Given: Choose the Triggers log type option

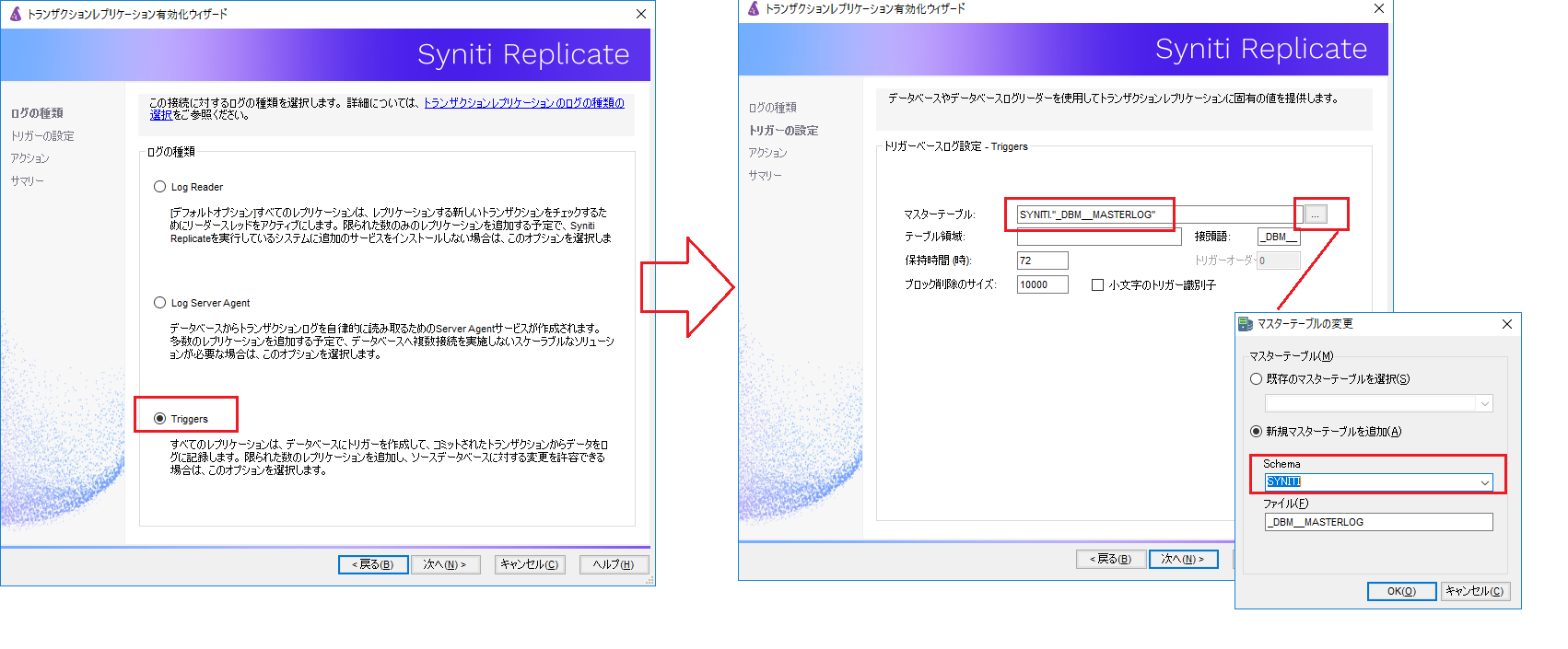Looking at the screenshot, I should [159, 419].
